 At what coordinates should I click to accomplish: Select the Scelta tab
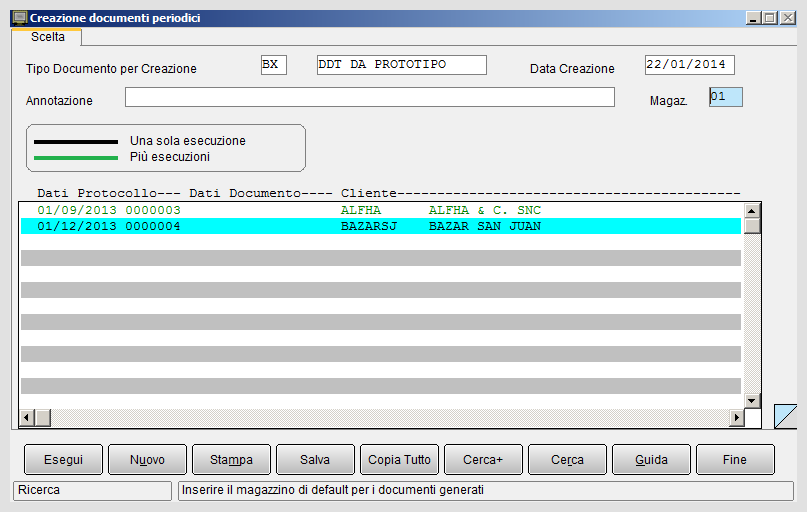click(47, 37)
